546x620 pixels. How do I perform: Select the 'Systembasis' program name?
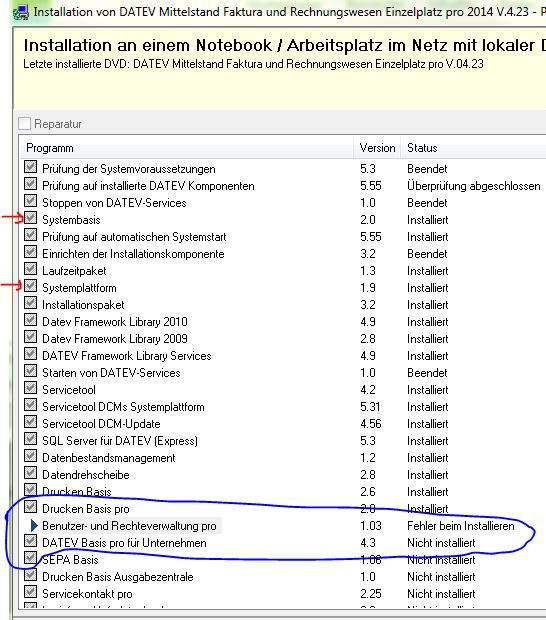[71, 220]
